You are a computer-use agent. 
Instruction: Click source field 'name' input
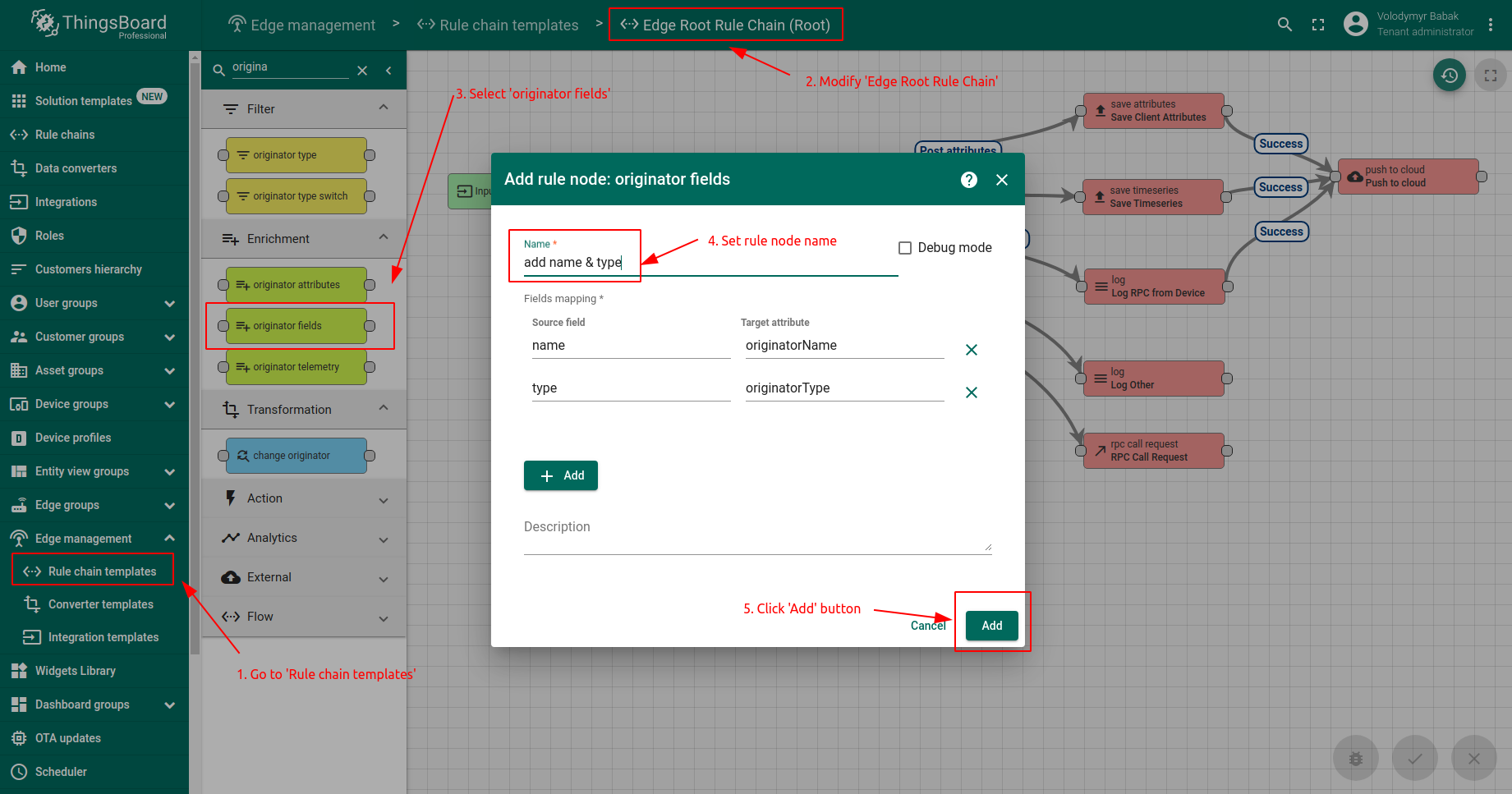click(x=631, y=346)
